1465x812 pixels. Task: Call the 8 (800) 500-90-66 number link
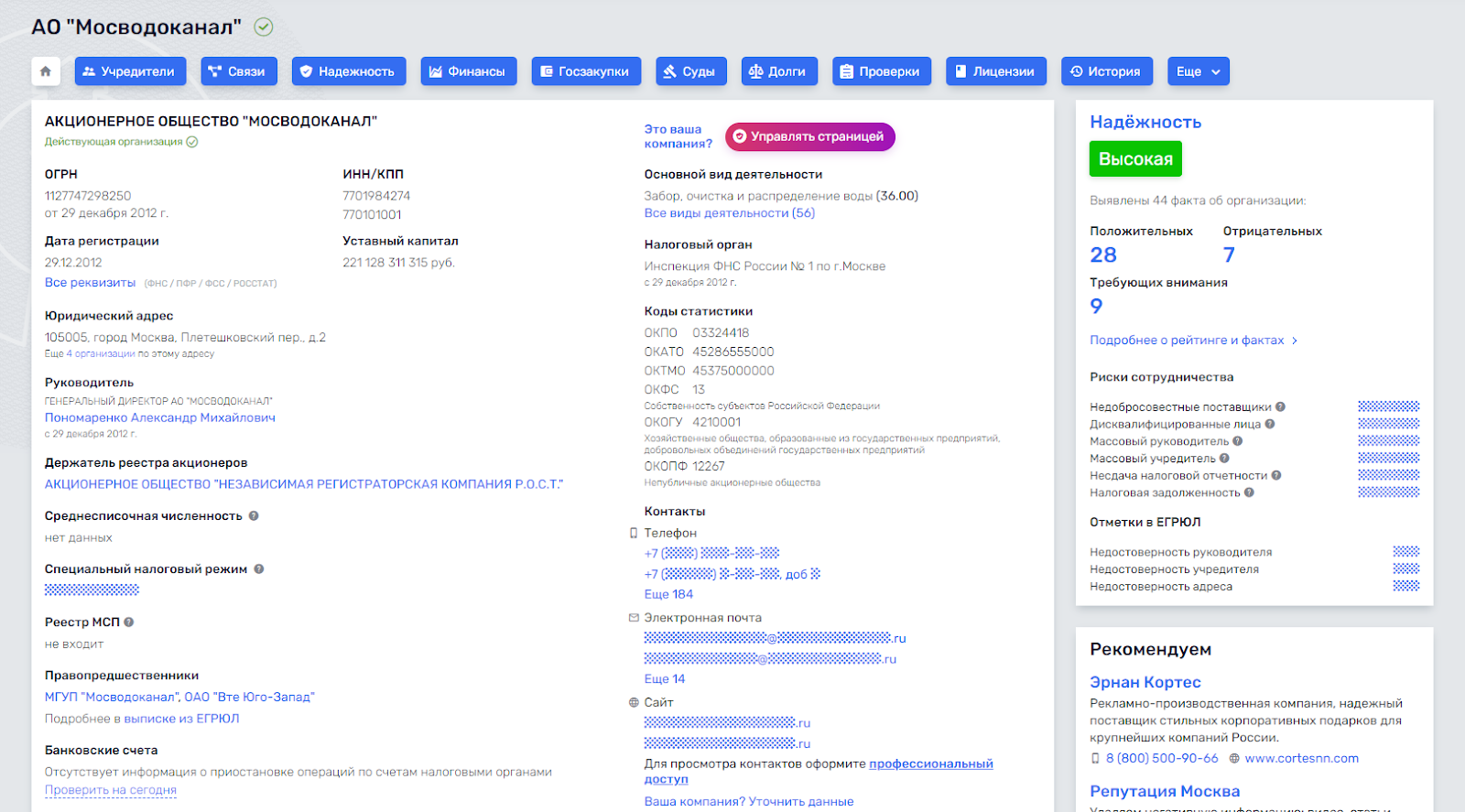click(x=1162, y=759)
